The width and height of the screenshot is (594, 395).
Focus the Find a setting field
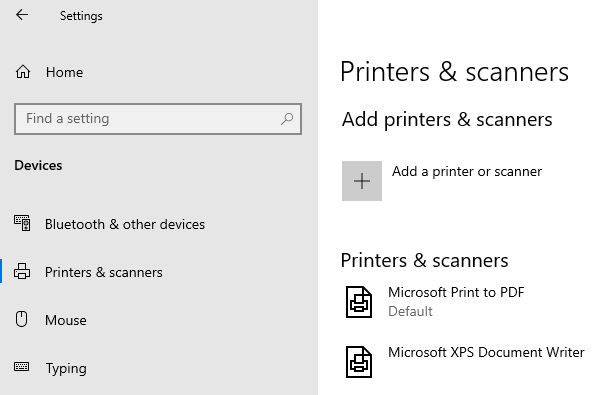158,119
